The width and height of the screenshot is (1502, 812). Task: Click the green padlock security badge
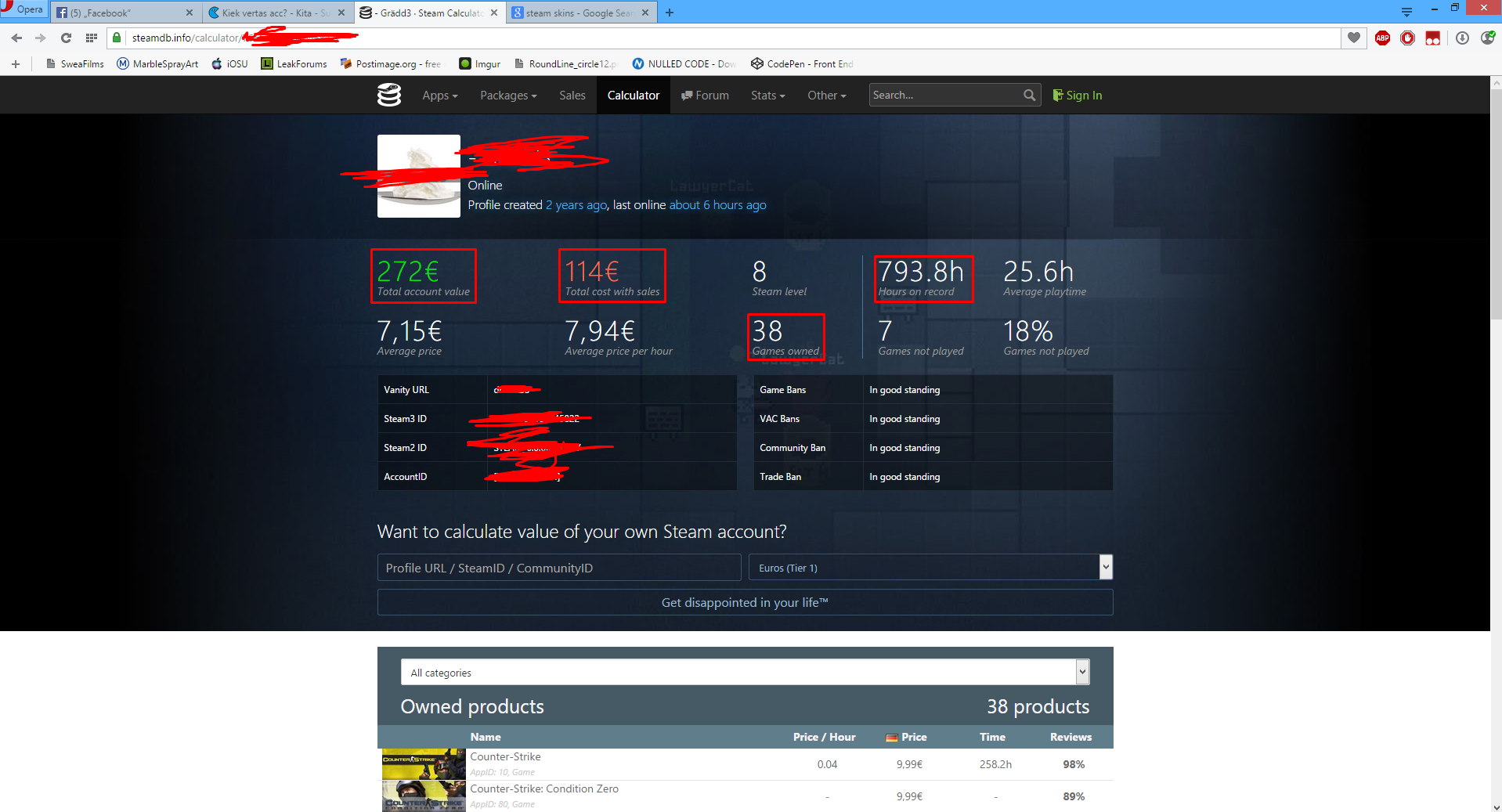point(117,38)
